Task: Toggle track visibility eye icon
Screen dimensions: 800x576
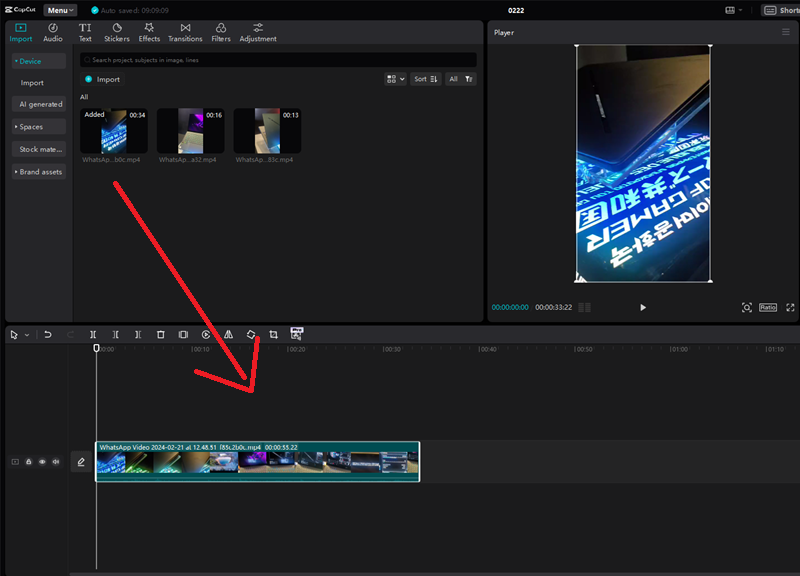Action: coord(42,462)
